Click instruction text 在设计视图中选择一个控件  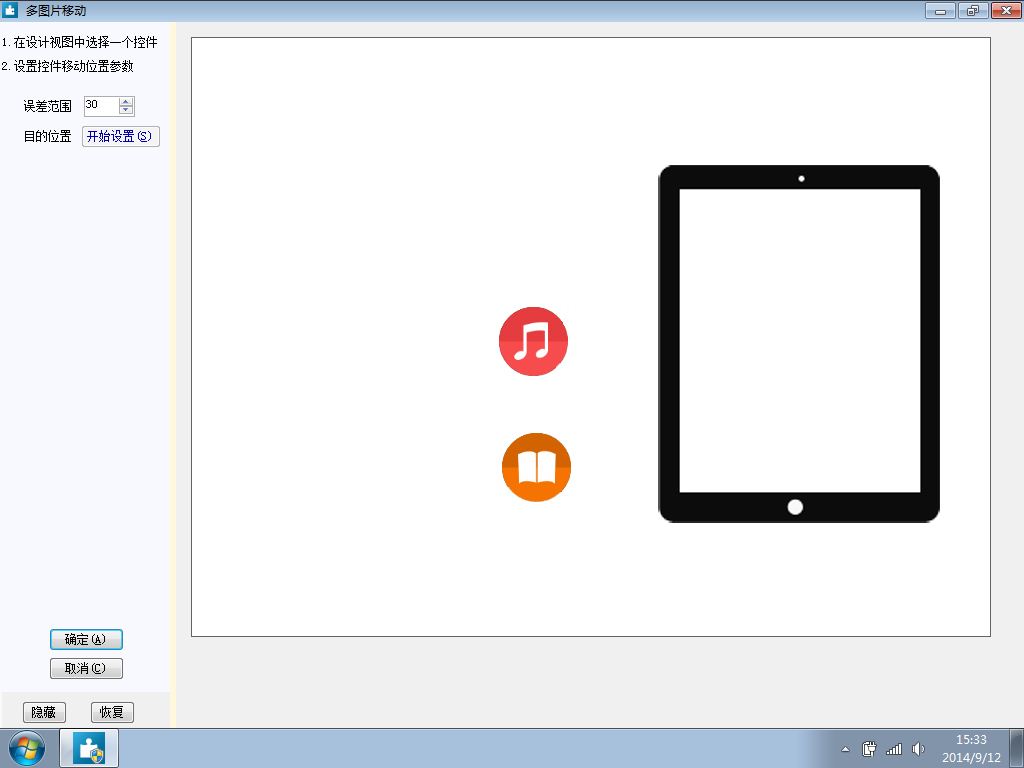pyautogui.click(x=86, y=42)
